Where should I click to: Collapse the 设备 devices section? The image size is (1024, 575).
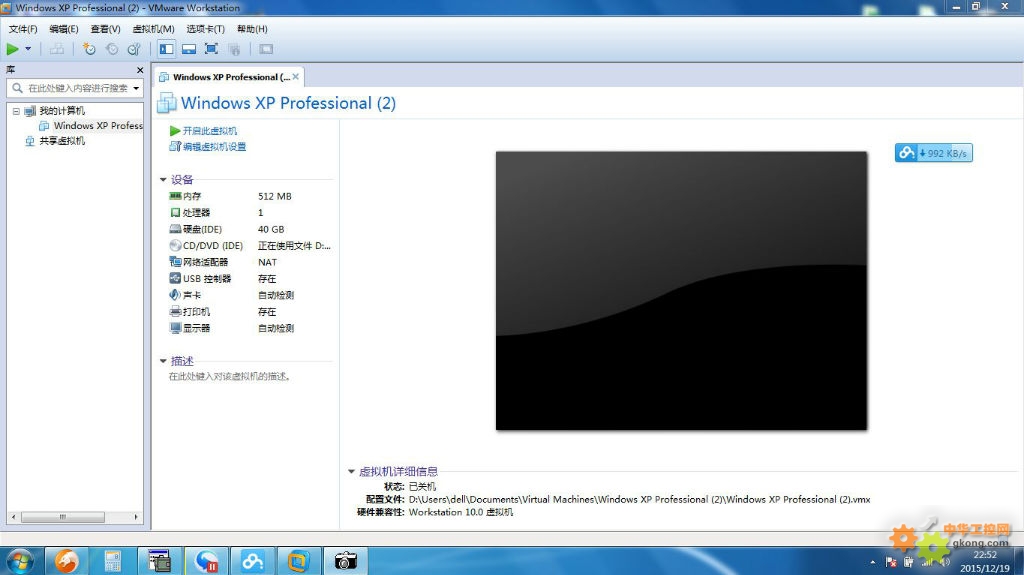[x=163, y=180]
